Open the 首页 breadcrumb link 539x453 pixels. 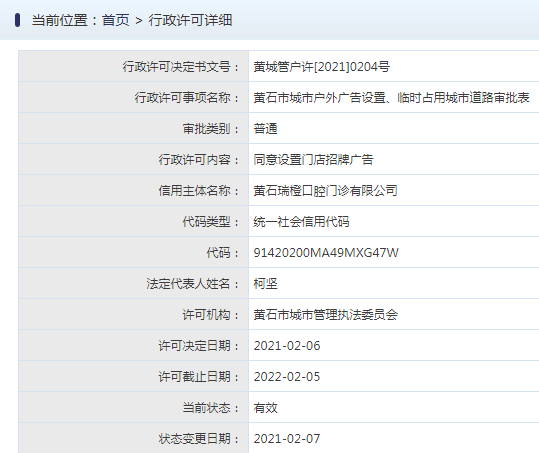pos(116,20)
